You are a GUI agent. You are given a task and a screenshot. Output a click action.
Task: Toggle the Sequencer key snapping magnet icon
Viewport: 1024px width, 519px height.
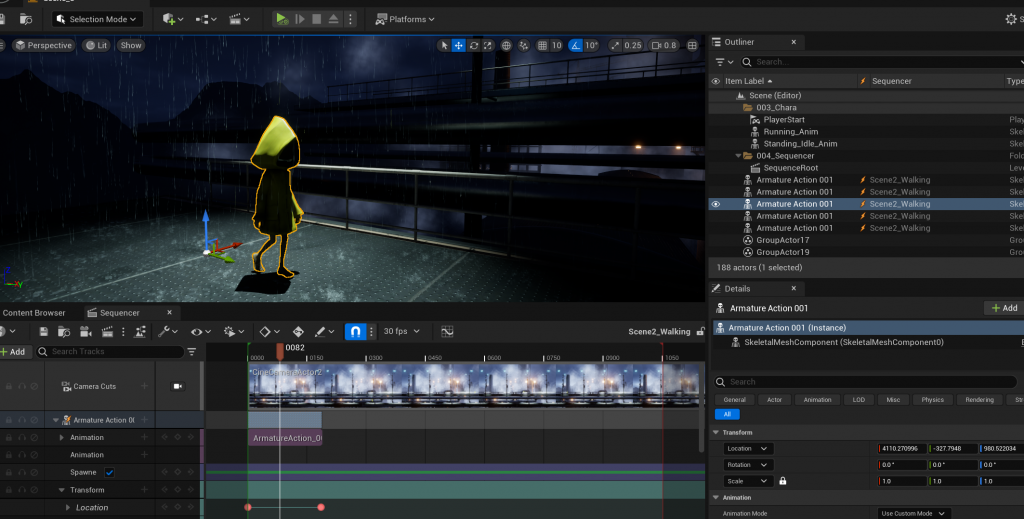355,331
